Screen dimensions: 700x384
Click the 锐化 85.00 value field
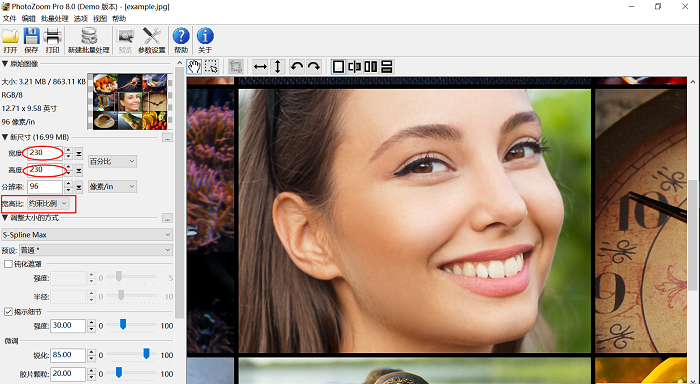(x=68, y=355)
